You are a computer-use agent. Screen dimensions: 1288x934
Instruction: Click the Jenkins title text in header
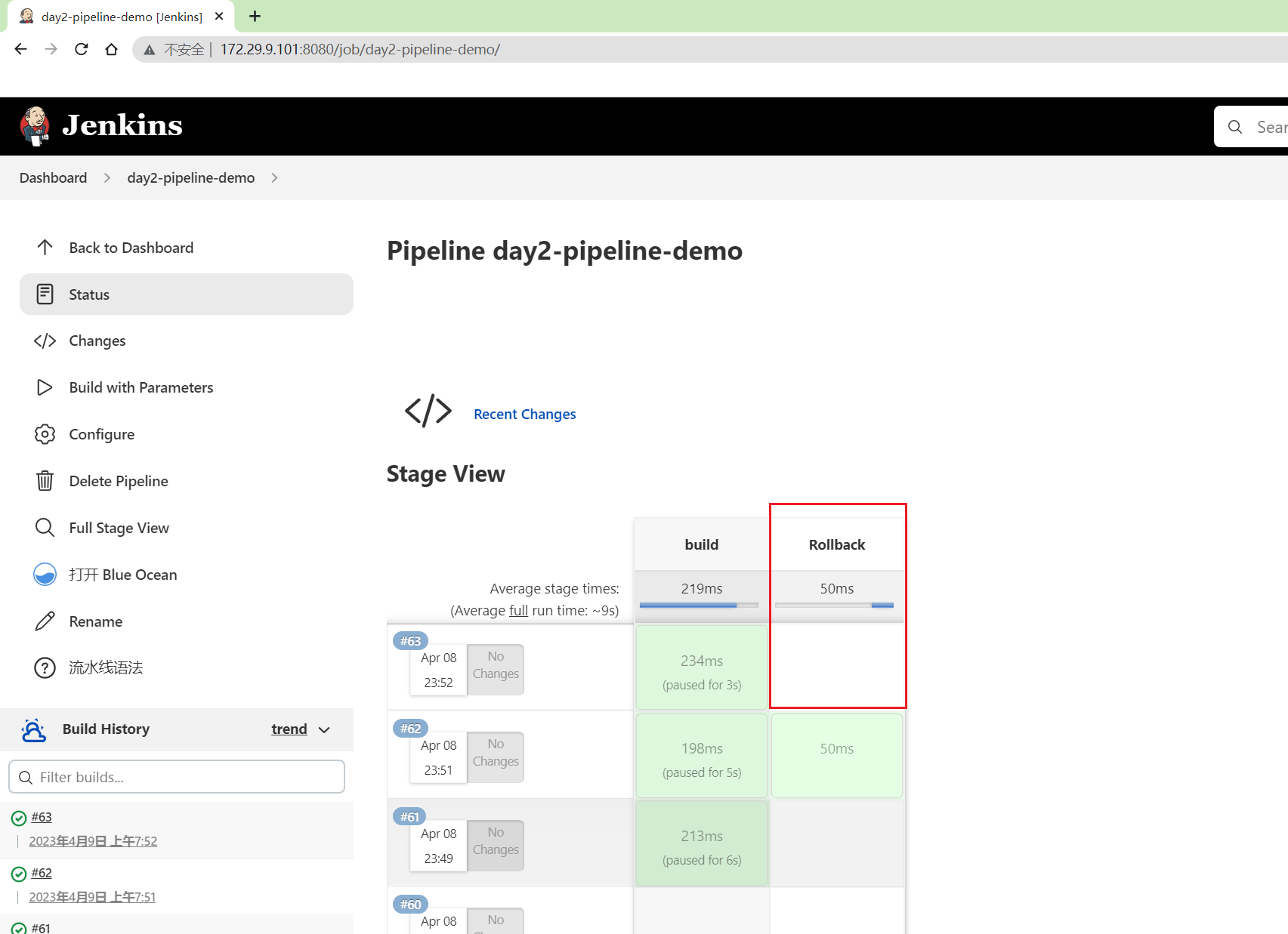click(x=122, y=125)
